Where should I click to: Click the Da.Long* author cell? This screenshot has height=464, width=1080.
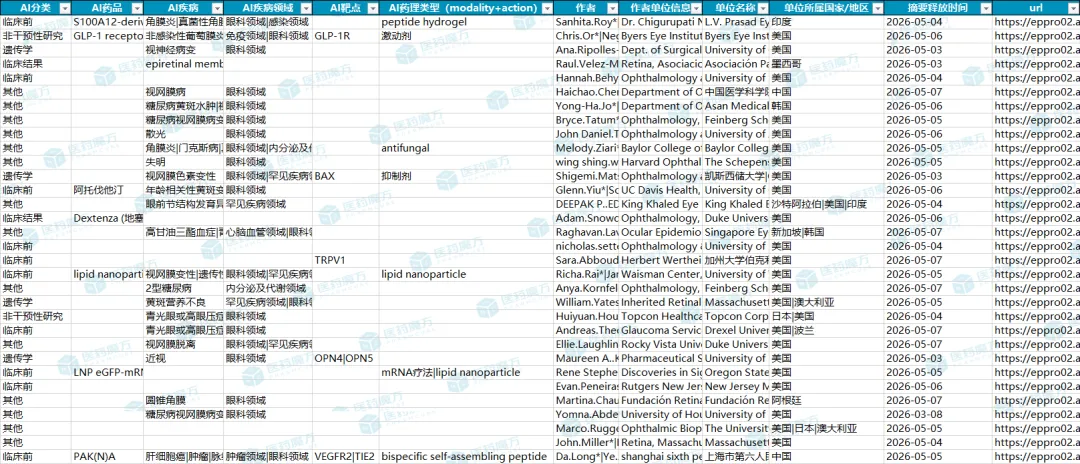586,456
